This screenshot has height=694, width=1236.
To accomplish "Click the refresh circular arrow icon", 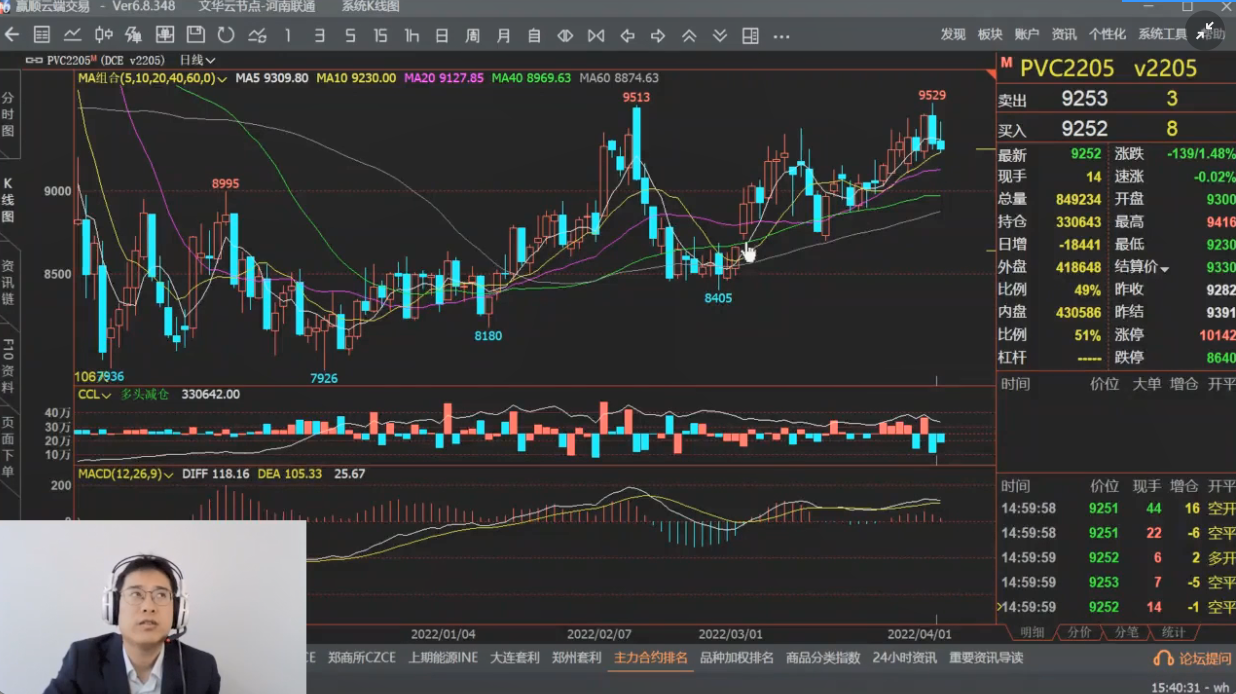I will coord(226,35).
